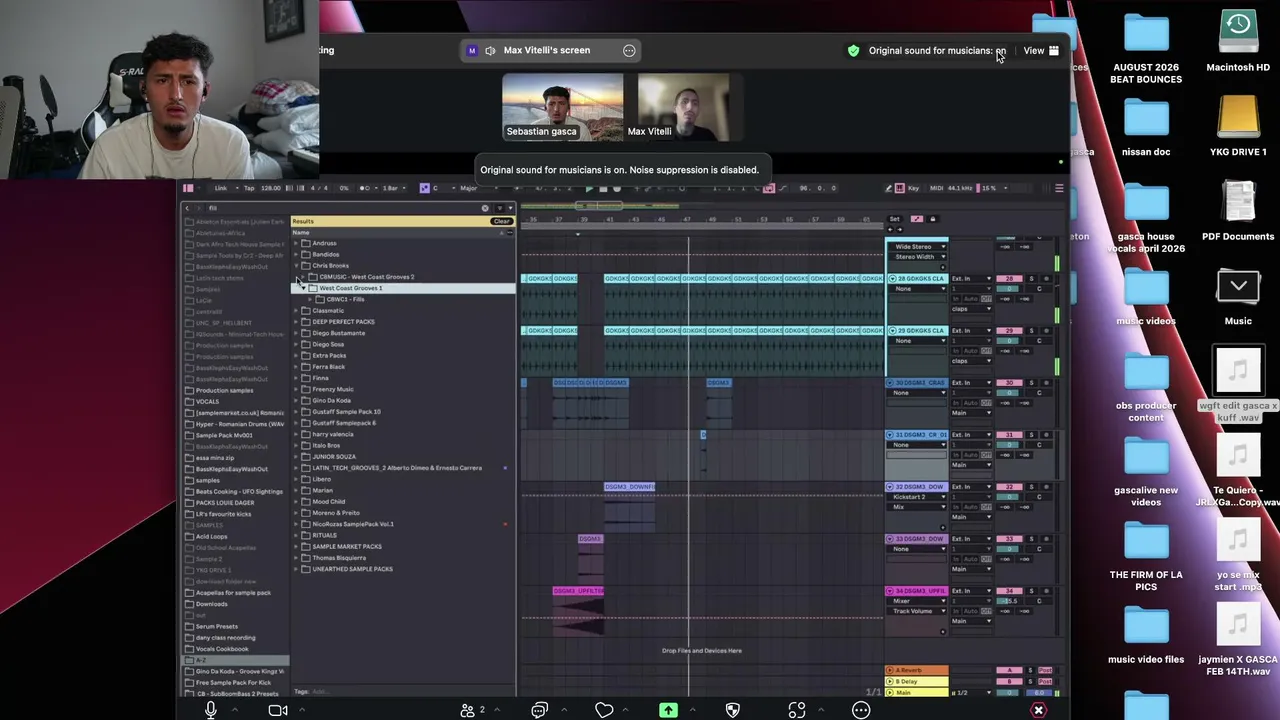The image size is (1280, 720).
Task: Click the clear search X icon in the browser
Action: click(485, 208)
